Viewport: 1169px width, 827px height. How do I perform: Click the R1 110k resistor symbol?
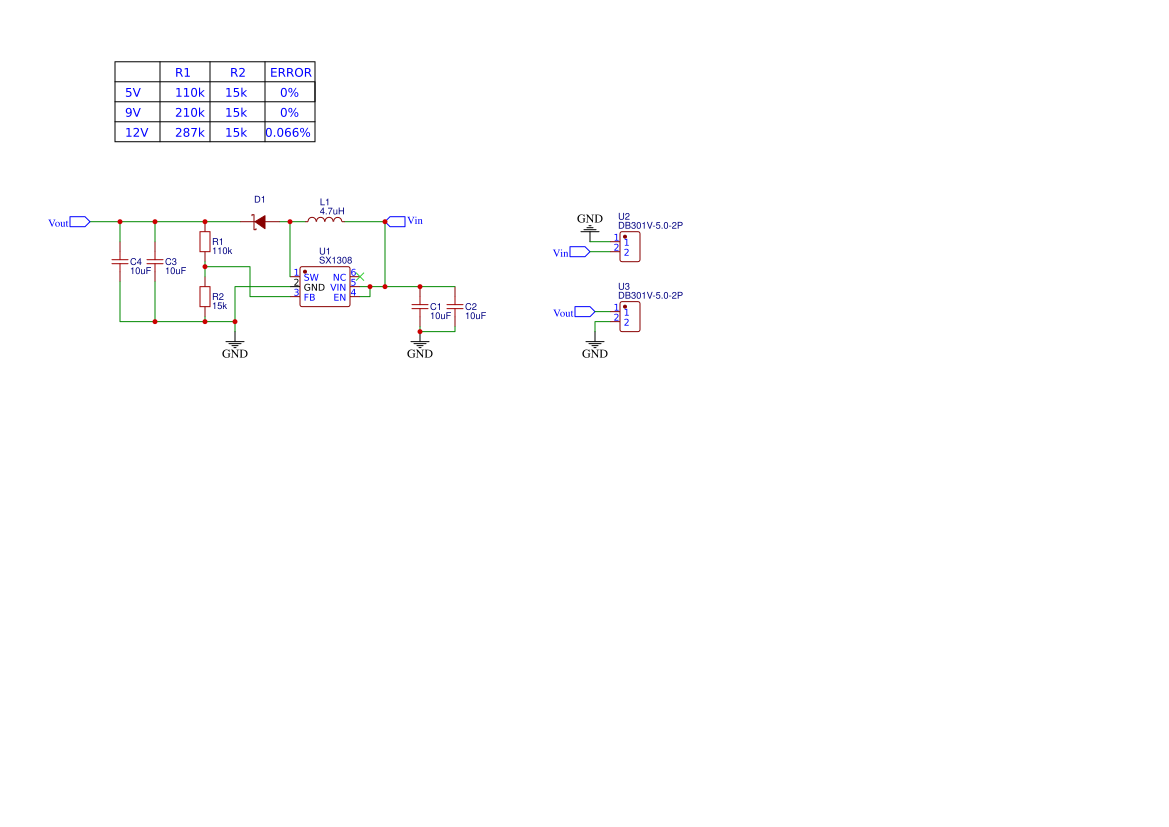(205, 242)
